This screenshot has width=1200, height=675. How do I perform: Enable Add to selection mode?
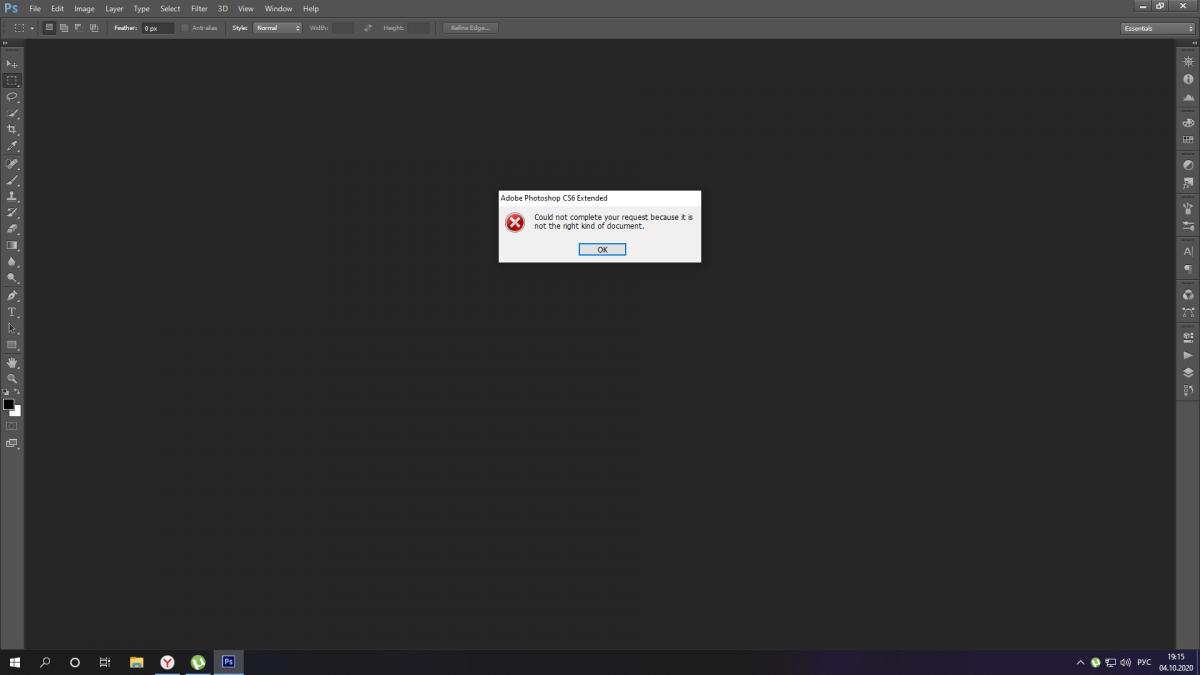click(x=63, y=28)
